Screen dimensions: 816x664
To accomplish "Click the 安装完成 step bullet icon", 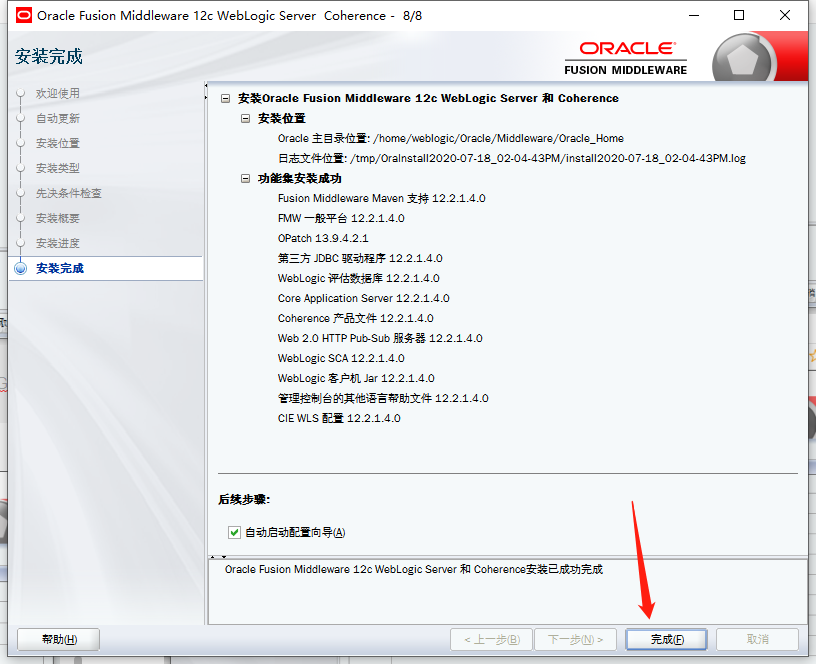I will pyautogui.click(x=21, y=269).
